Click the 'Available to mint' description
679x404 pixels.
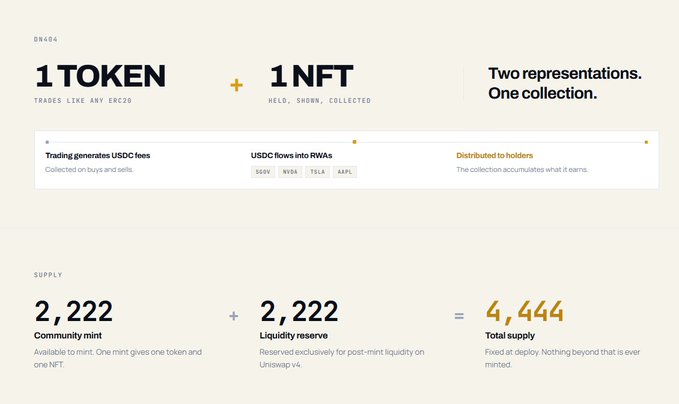click(x=118, y=358)
